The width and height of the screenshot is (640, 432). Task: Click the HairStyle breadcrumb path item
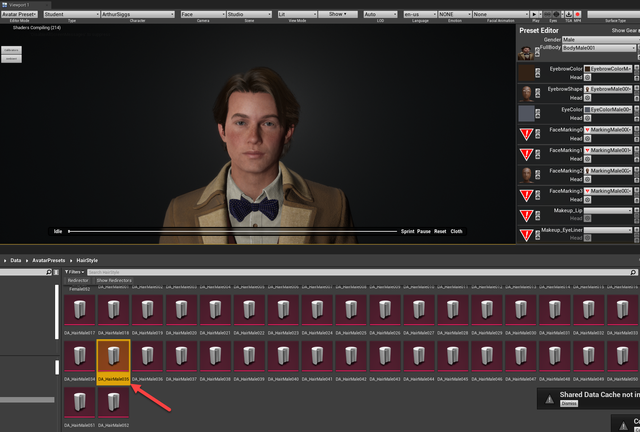(x=87, y=261)
